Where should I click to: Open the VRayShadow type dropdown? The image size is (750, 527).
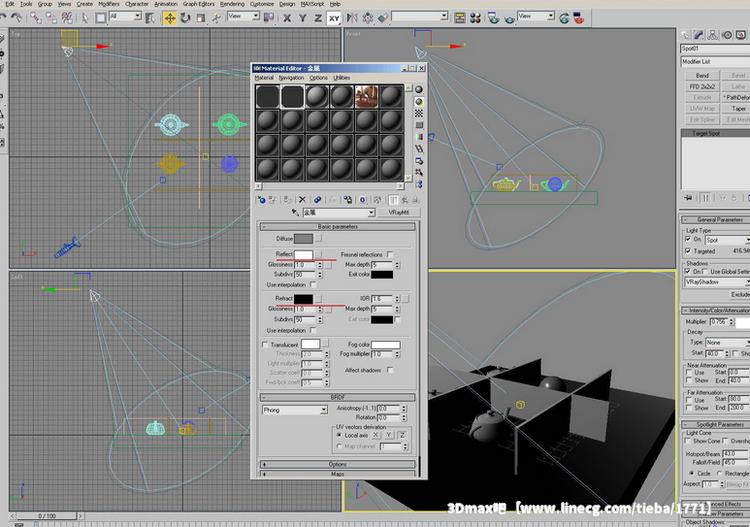coord(717,282)
